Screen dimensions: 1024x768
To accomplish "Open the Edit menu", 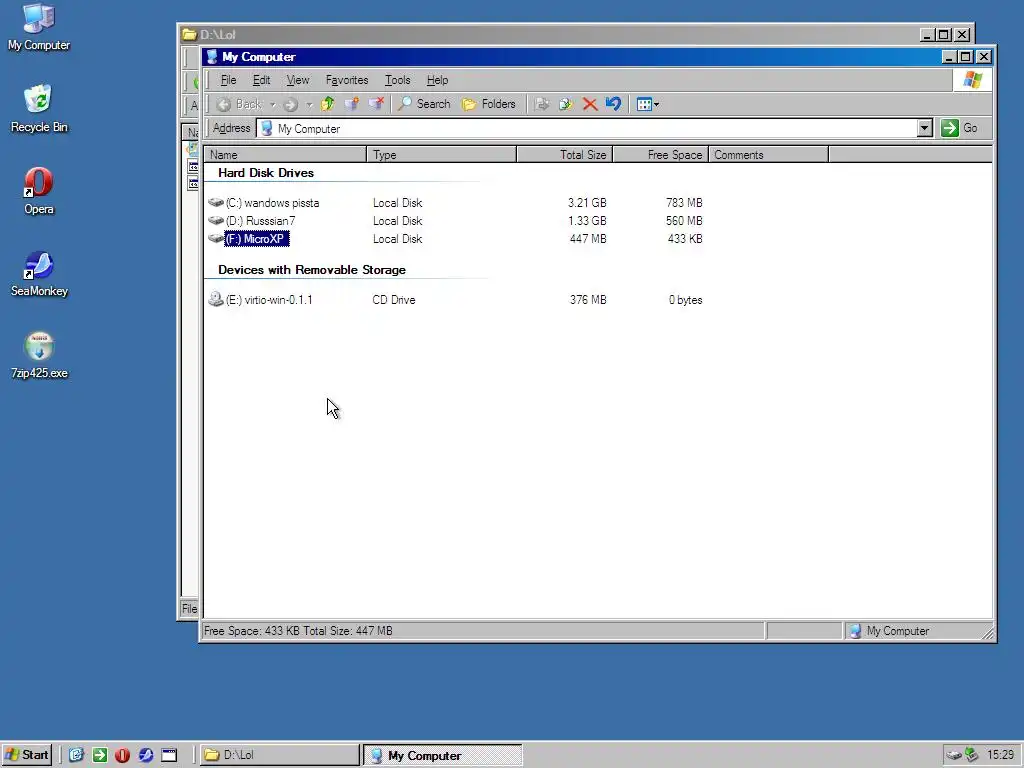I will [261, 80].
